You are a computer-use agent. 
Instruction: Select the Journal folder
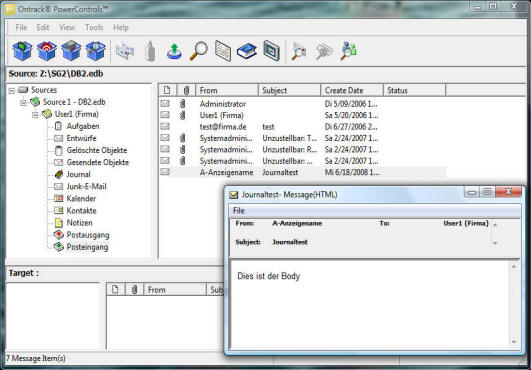[79, 174]
